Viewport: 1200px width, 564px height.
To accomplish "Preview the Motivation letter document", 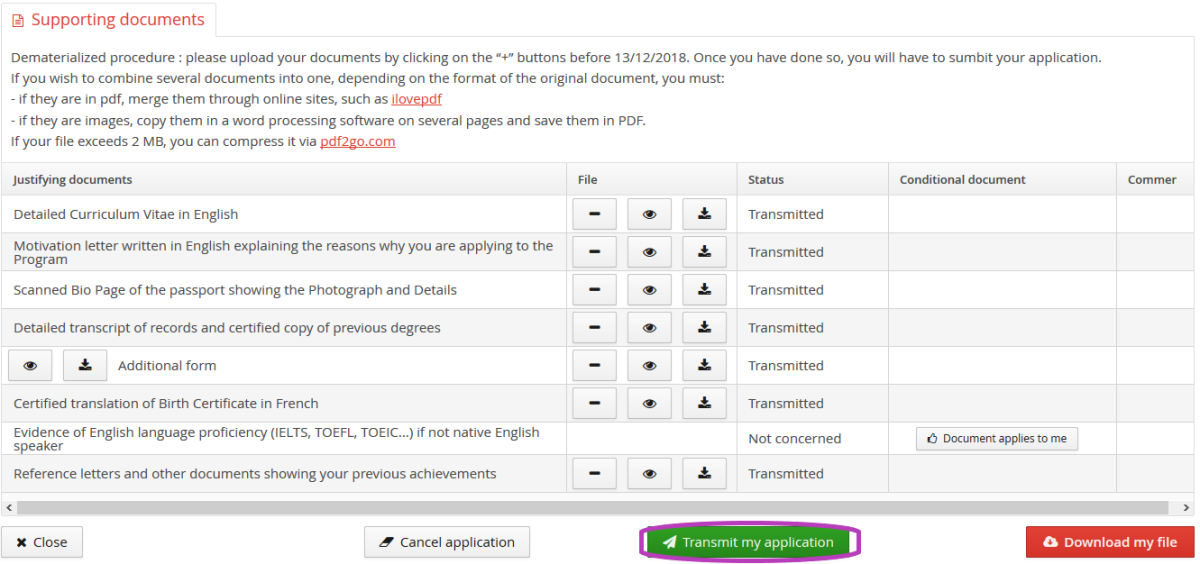I will pyautogui.click(x=649, y=252).
